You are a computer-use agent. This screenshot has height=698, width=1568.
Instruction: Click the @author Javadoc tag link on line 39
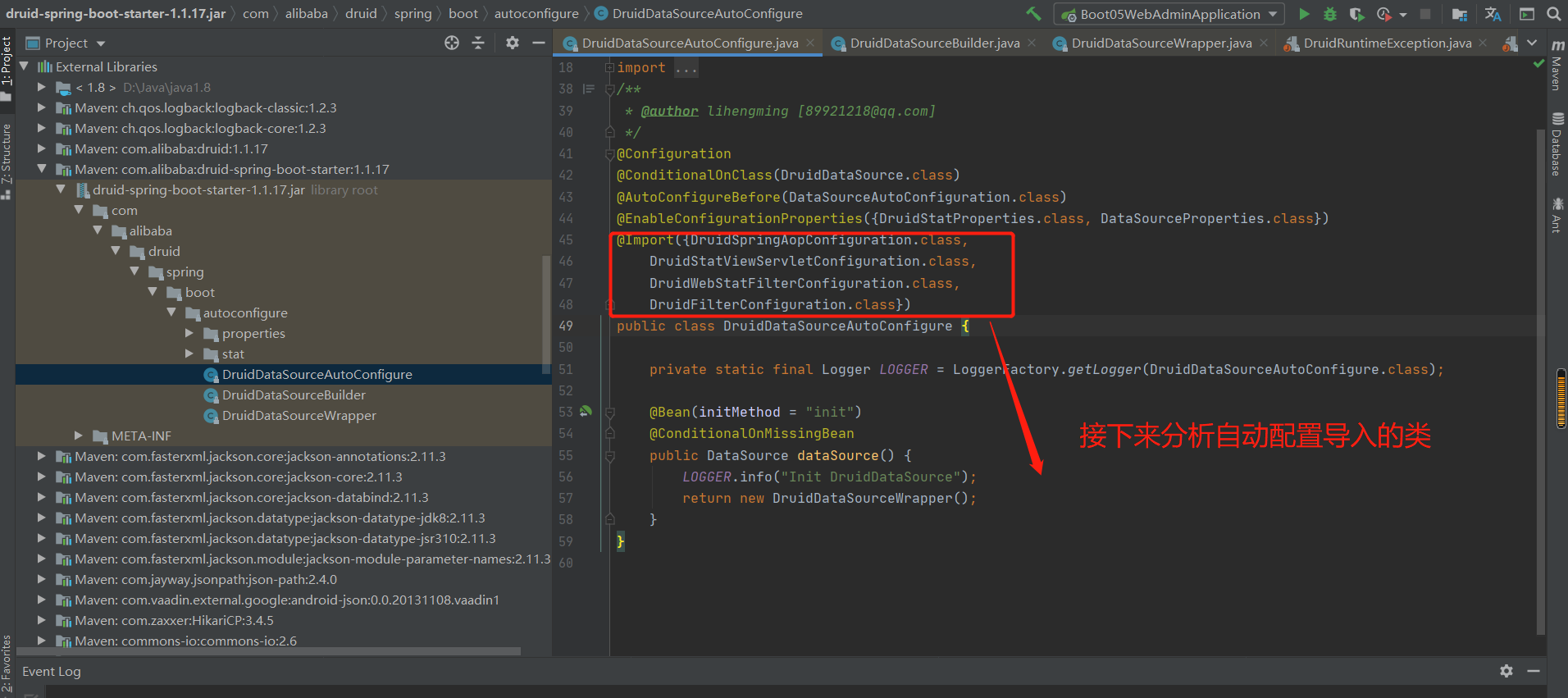(669, 111)
